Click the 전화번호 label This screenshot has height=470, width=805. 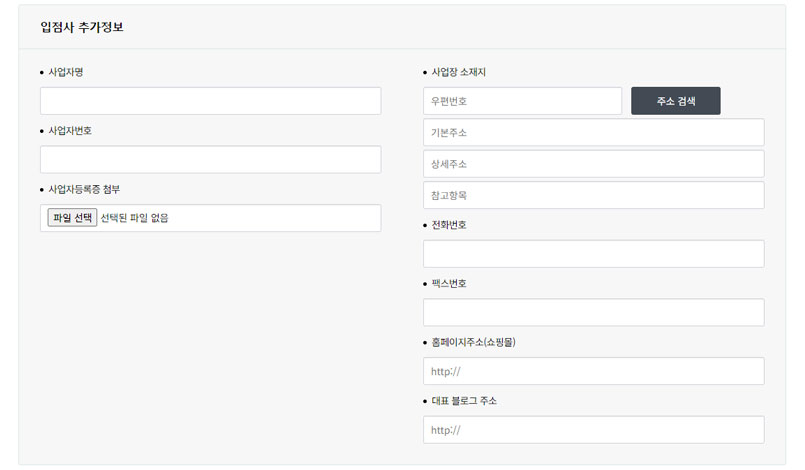tap(449, 224)
